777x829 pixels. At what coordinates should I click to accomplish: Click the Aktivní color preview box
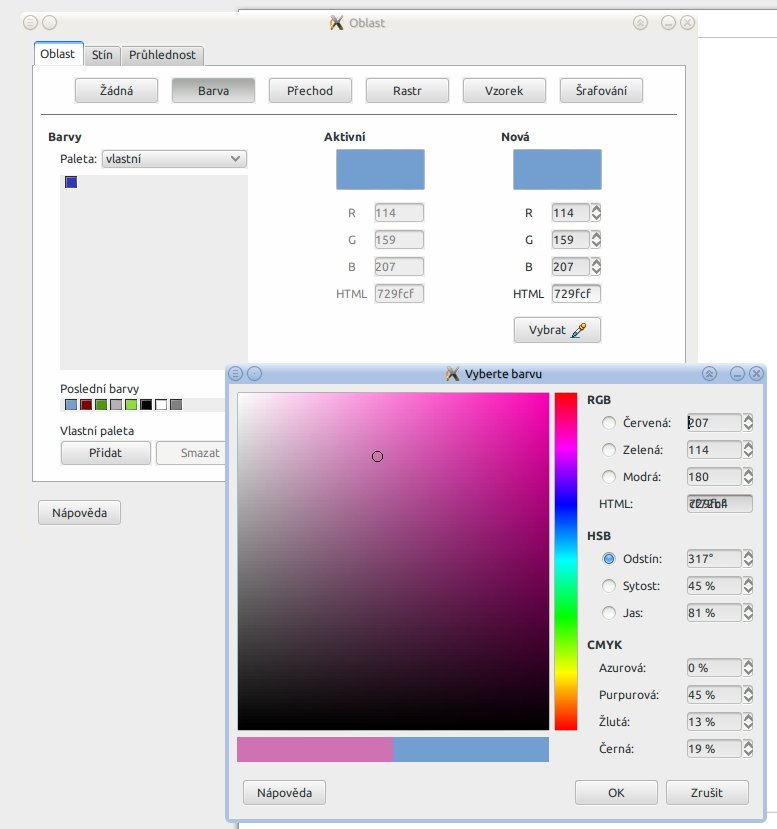[381, 169]
